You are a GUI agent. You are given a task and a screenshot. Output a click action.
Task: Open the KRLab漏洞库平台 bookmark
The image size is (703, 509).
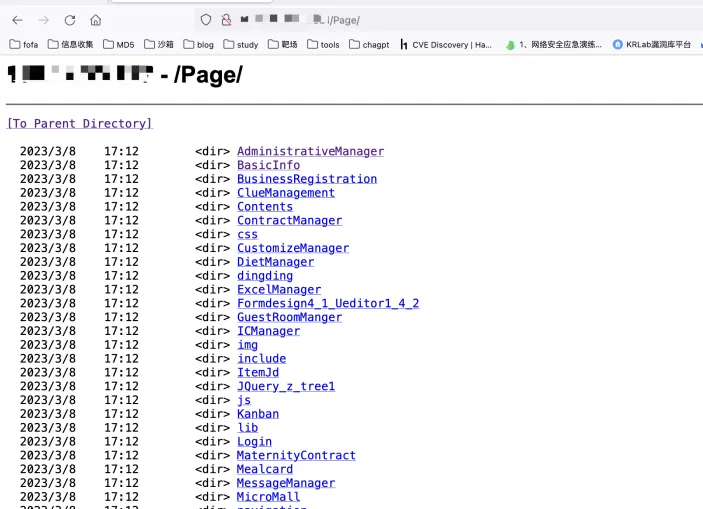pos(651,44)
